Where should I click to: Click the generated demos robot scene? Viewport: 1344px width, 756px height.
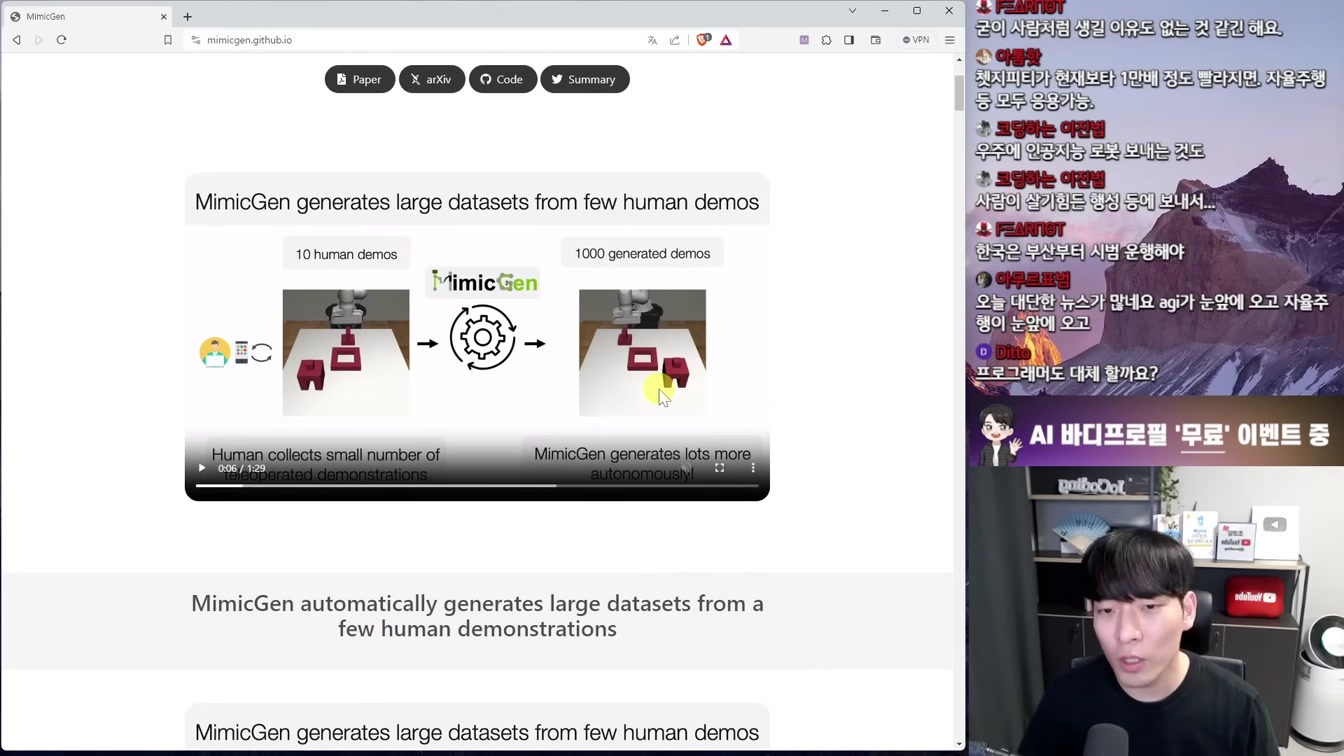642,352
